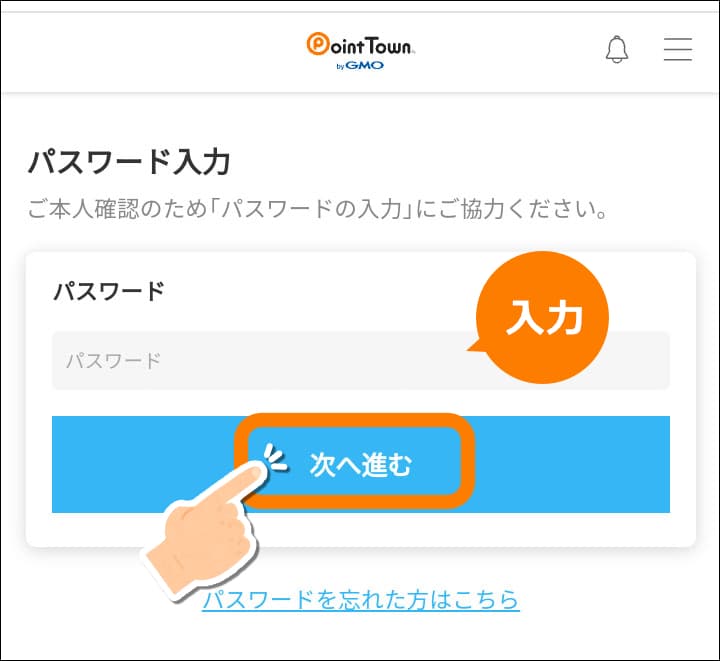Click the grey パスワード placeholder text
720x661 pixels.
tap(113, 361)
